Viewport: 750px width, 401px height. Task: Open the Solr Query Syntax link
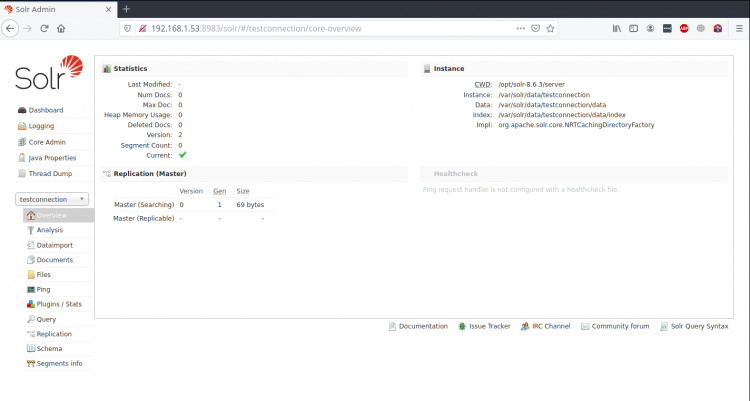[x=697, y=326]
